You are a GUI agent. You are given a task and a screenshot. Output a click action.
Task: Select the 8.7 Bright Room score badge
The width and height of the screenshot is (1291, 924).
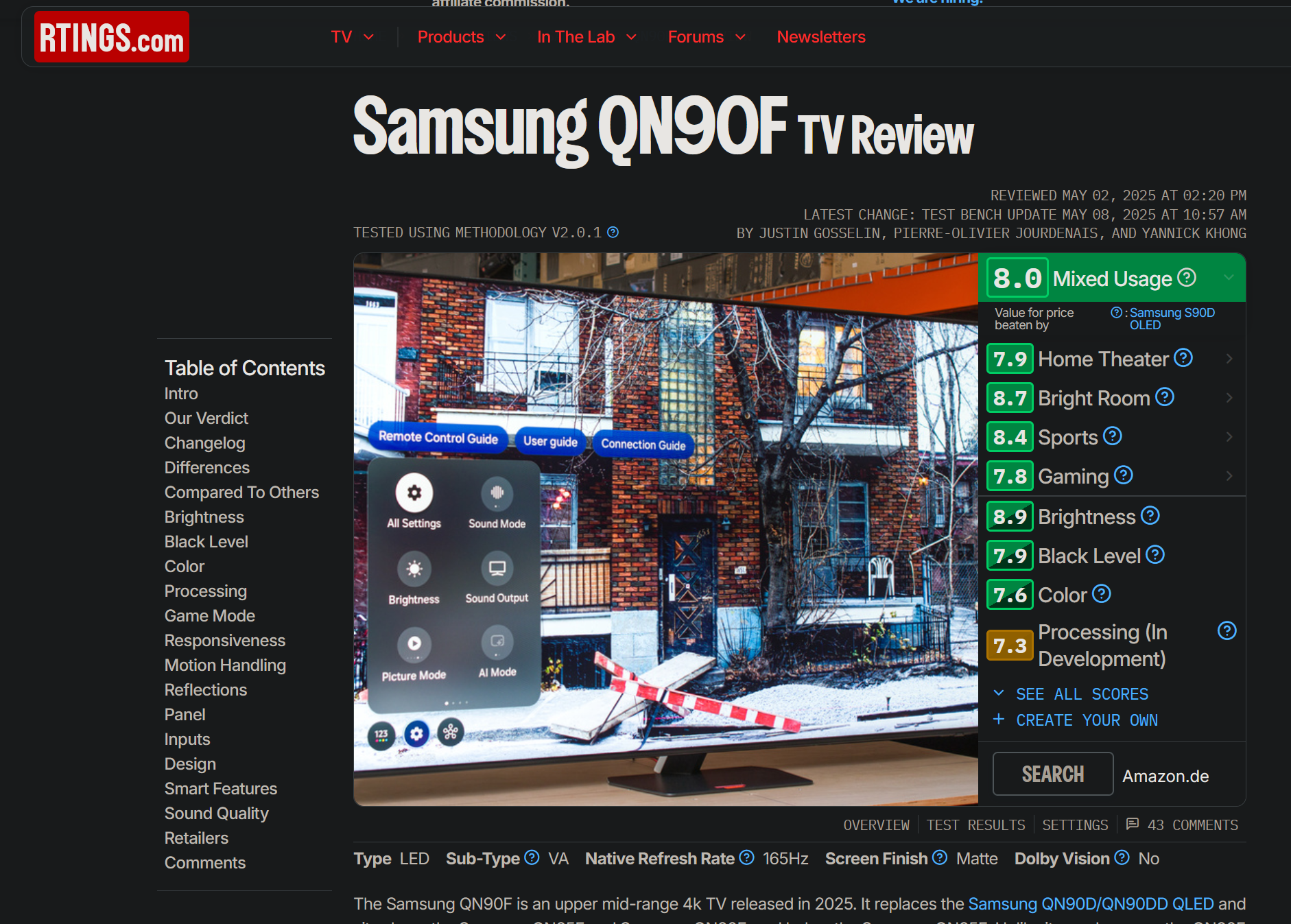[x=1010, y=398]
